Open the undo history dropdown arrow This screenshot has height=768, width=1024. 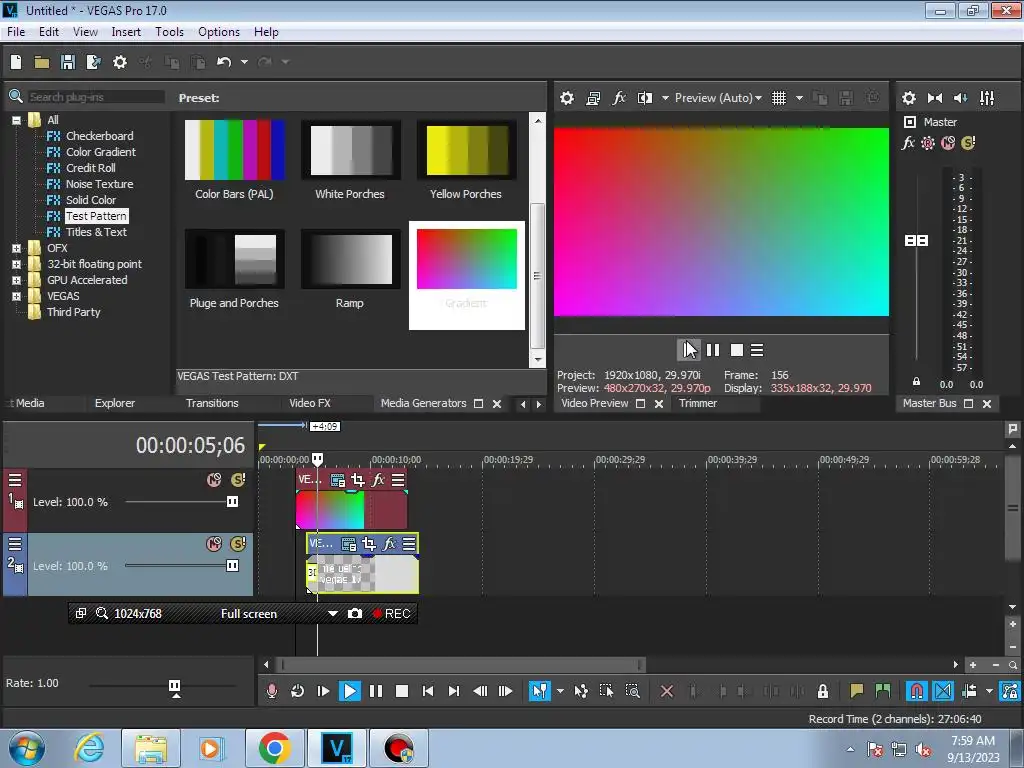[244, 62]
